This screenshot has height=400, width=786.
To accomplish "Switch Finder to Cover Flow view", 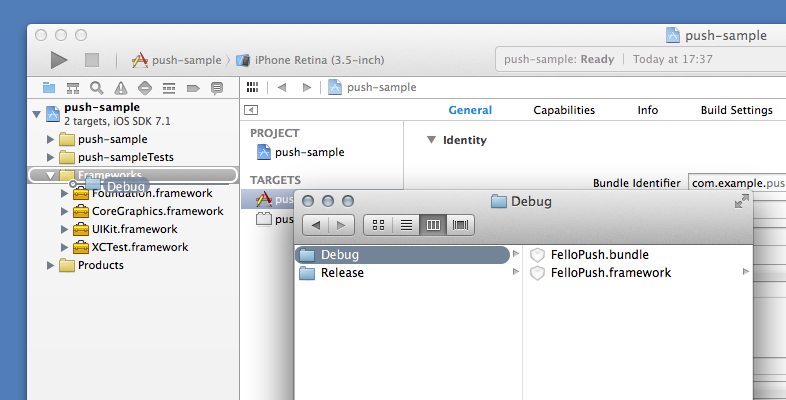I will tap(461, 225).
